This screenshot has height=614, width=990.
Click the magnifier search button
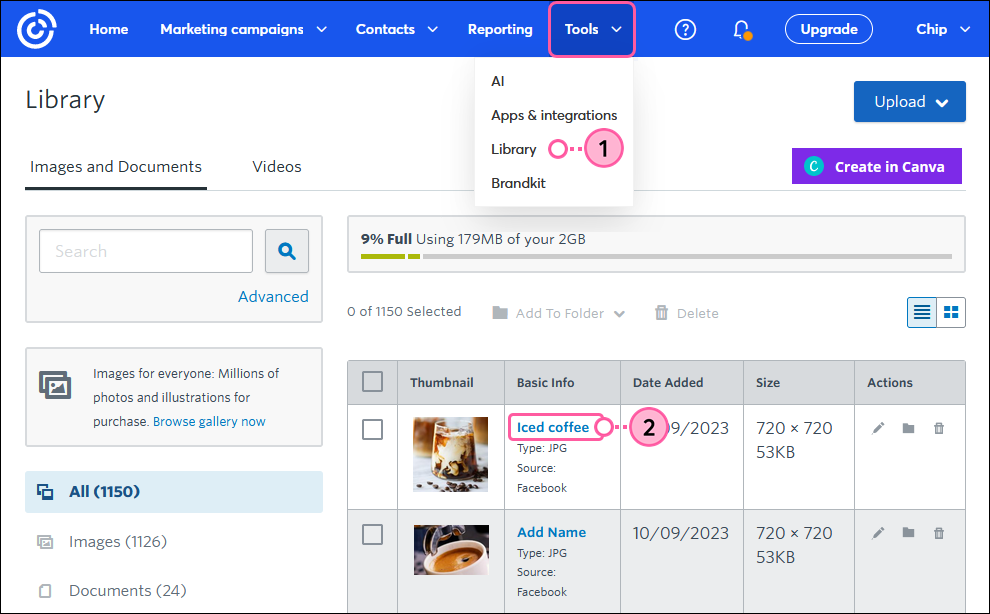[x=287, y=252]
